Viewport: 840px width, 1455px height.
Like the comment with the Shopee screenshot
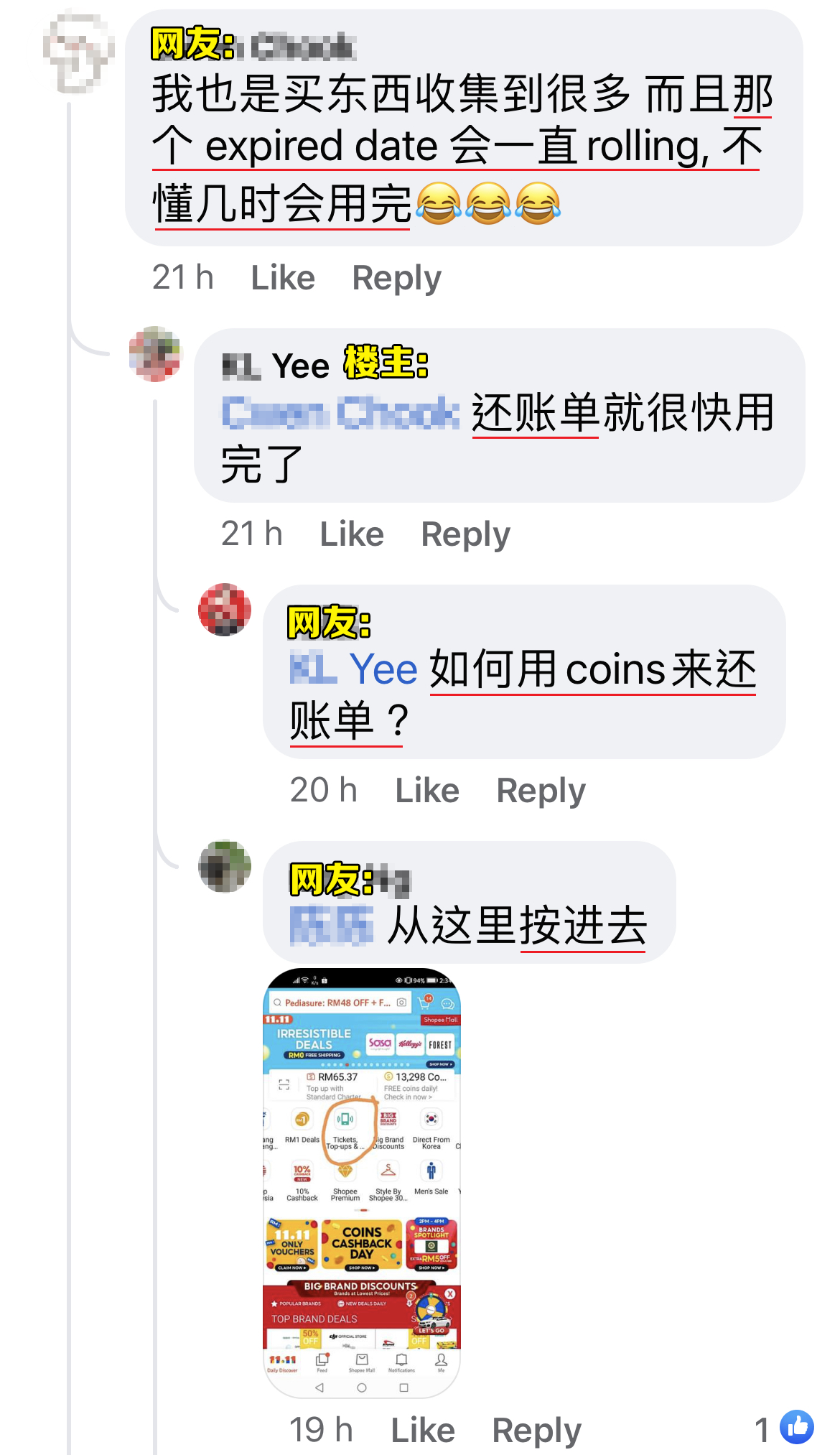pos(423,1430)
